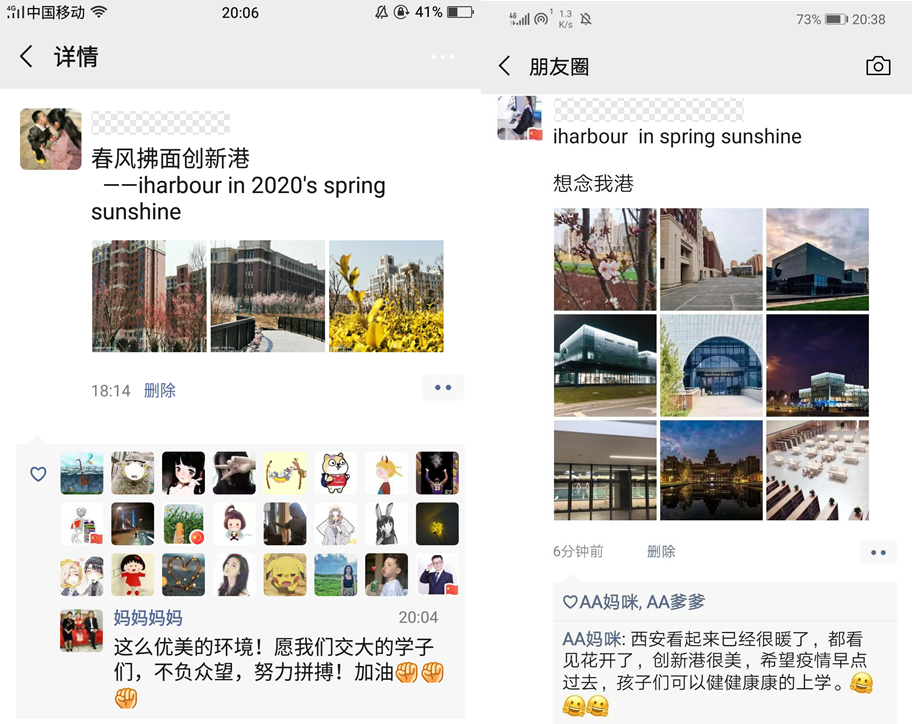Open the night lake reflection photo
This screenshot has width=912, height=724.
click(x=711, y=470)
